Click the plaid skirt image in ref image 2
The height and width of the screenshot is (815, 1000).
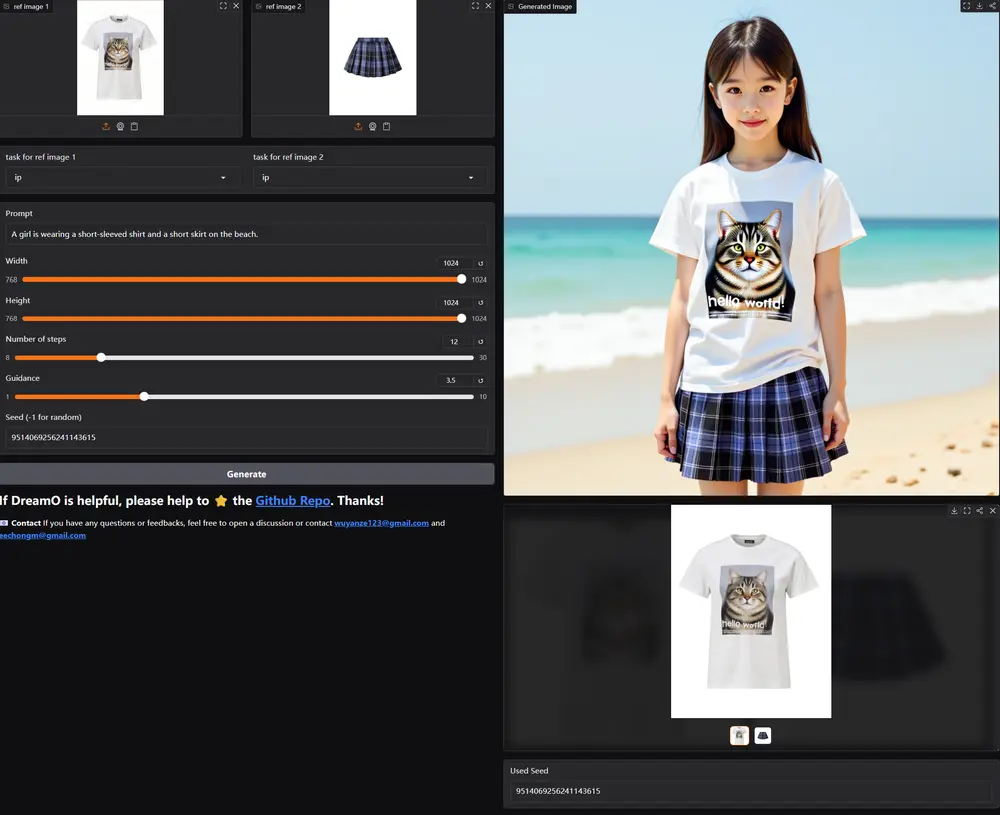372,57
